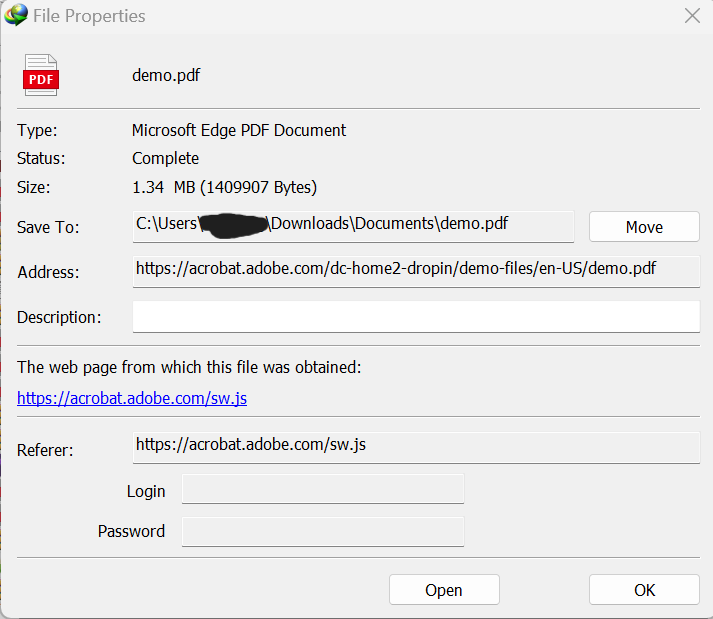Click the Description label
713x619 pixels.
coord(59,317)
